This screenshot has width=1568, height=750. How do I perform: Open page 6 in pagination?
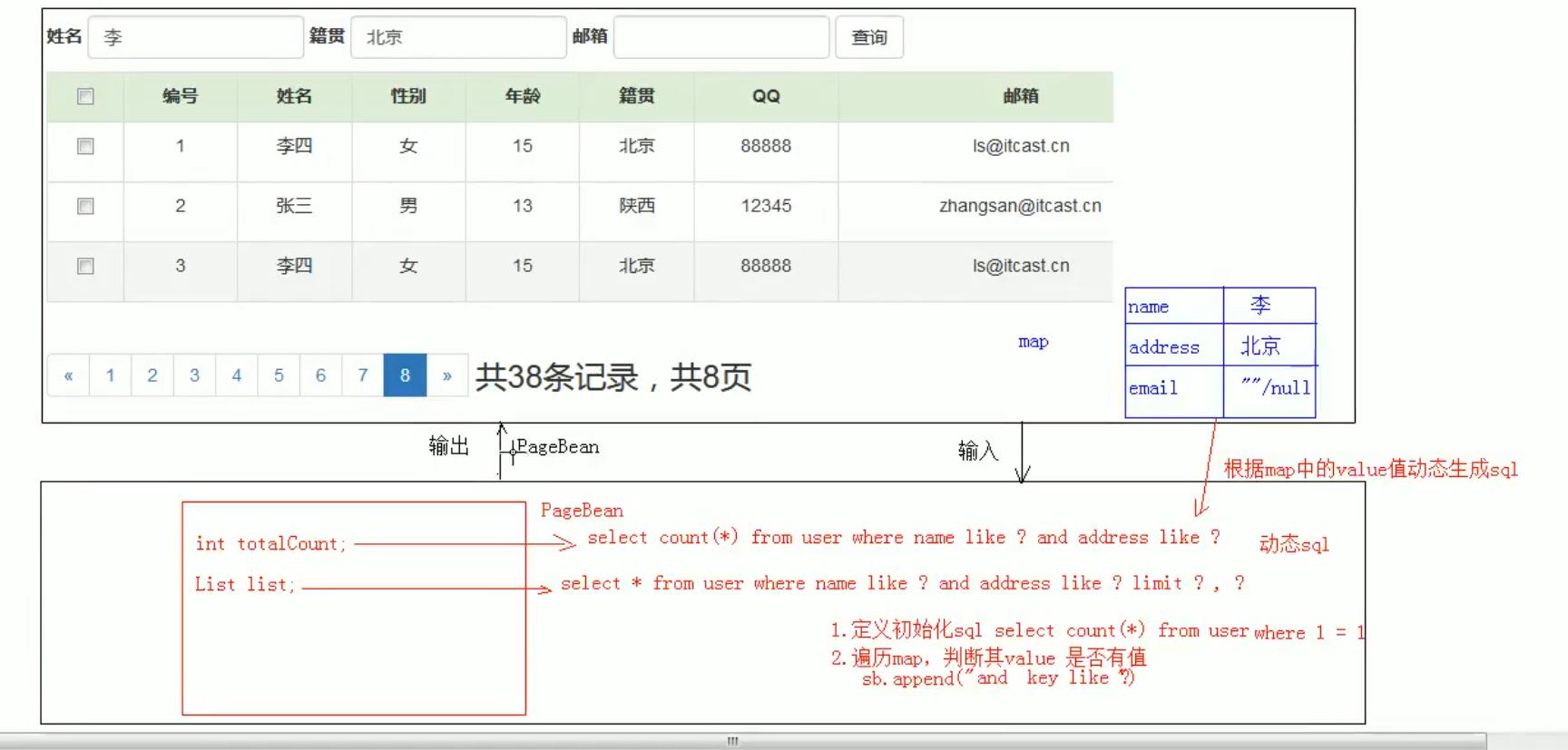(x=320, y=375)
